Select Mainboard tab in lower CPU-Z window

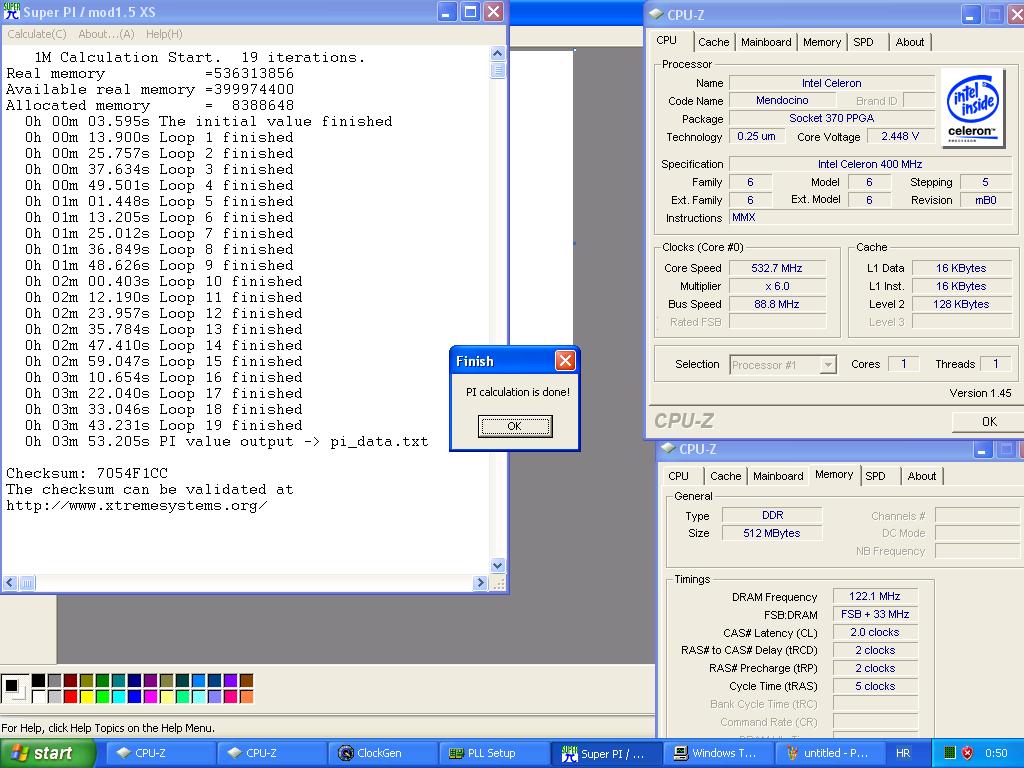click(778, 476)
